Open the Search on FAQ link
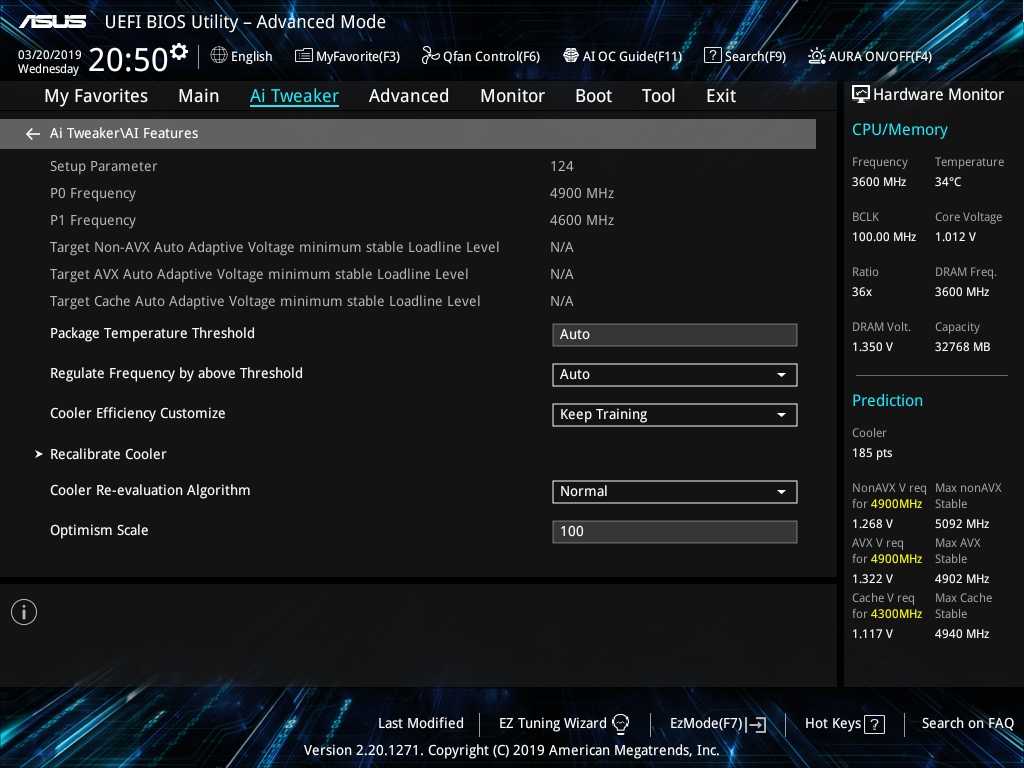The image size is (1024, 768). [967, 724]
